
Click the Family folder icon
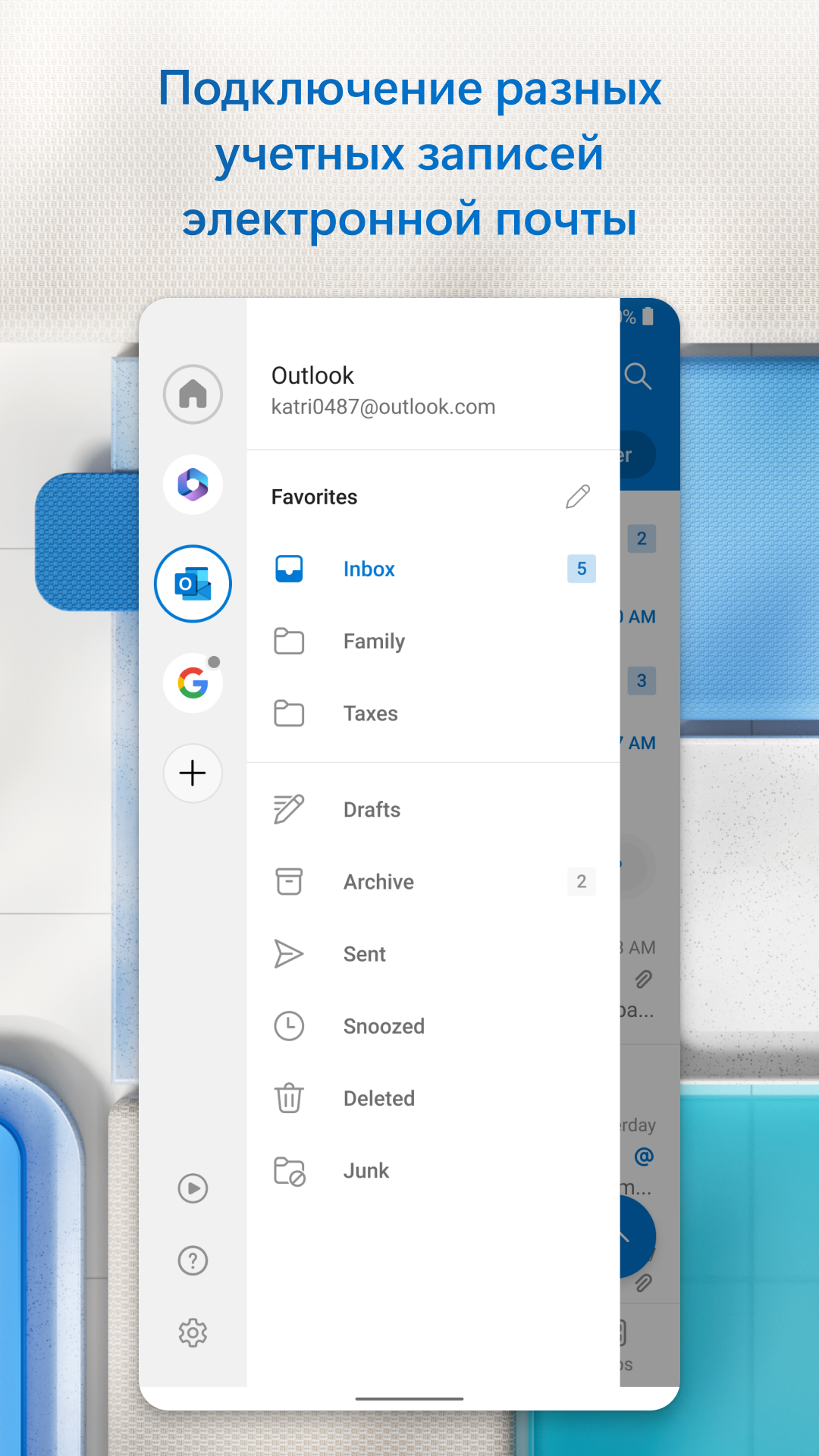click(289, 642)
